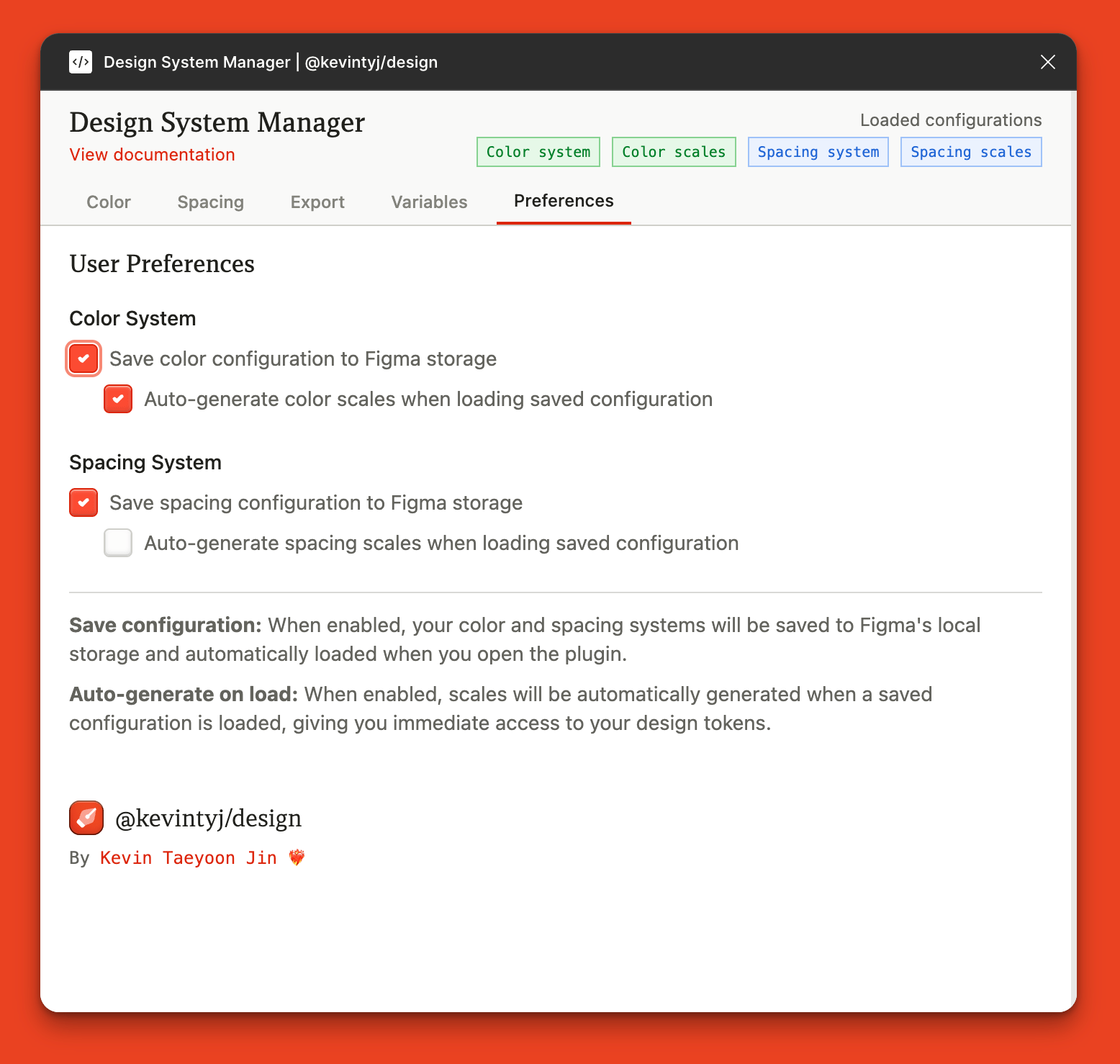This screenshot has height=1064, width=1120.
Task: Click the code icon in the title bar
Action: [81, 62]
